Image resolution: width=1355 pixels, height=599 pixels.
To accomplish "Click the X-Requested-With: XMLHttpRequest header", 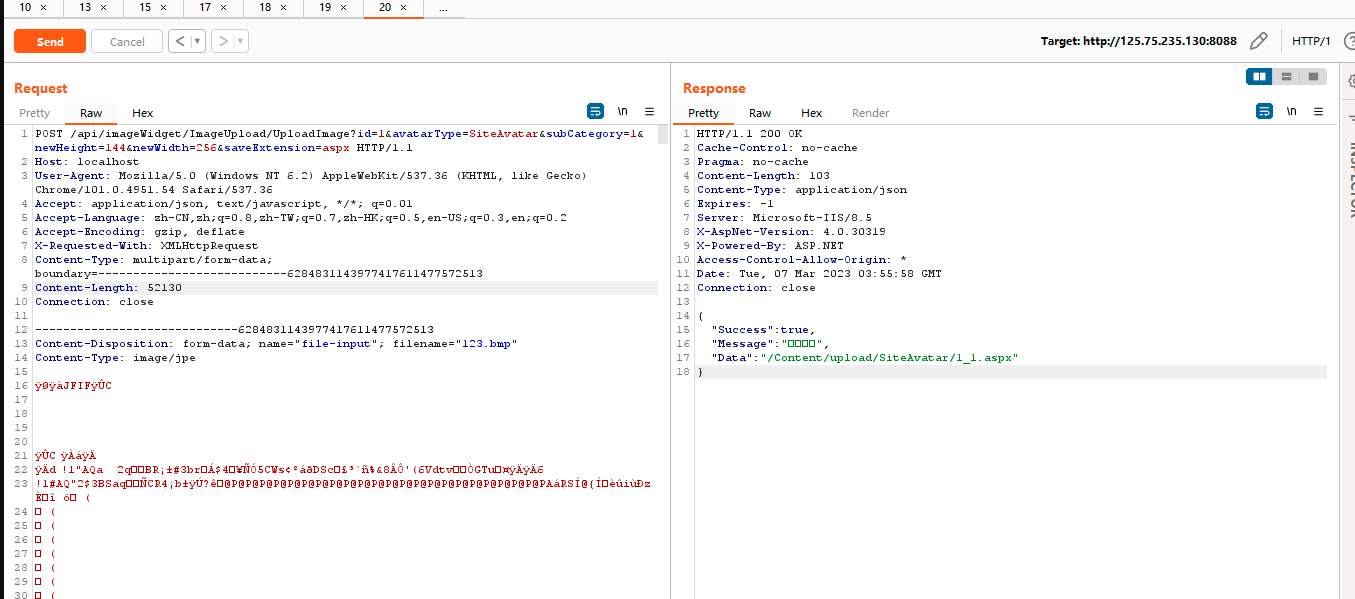I will (146, 246).
